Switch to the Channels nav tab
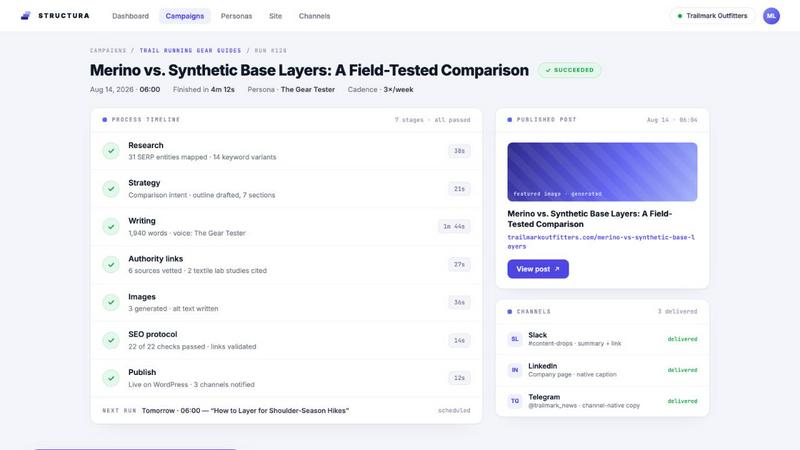This screenshot has height=450, width=800. coord(314,16)
